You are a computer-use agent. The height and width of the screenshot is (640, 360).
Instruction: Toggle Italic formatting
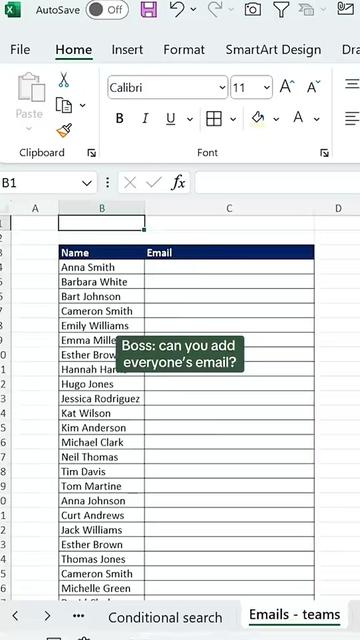click(145, 119)
